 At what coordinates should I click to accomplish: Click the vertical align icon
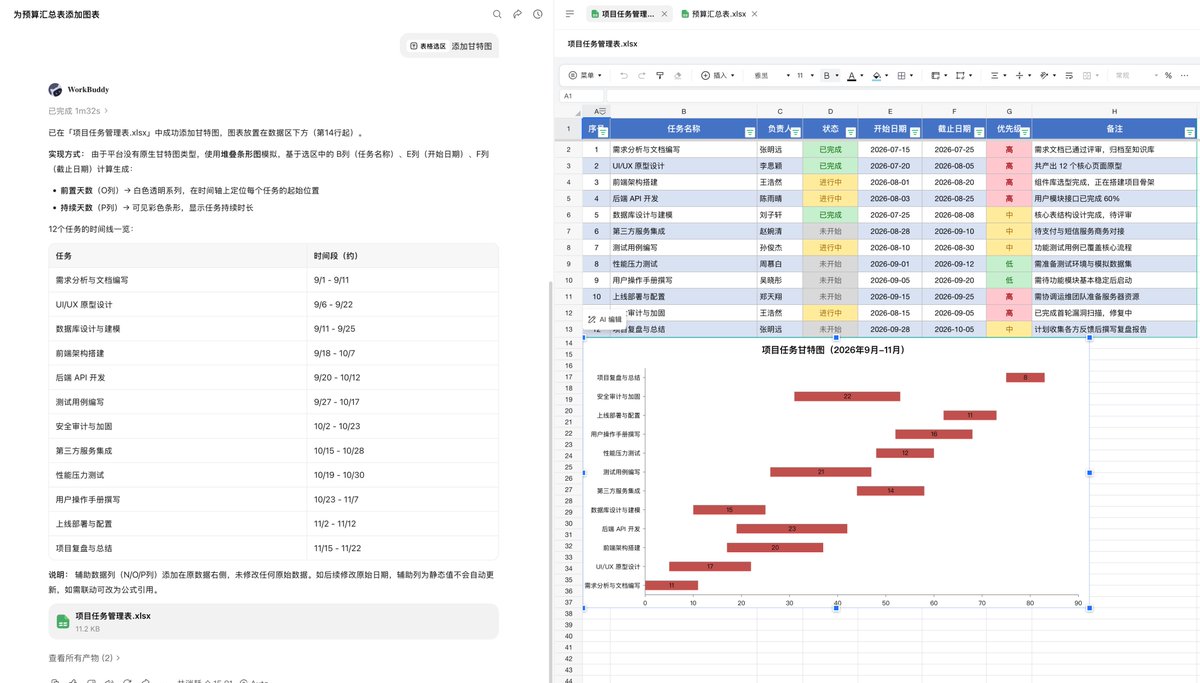[x=1019, y=75]
